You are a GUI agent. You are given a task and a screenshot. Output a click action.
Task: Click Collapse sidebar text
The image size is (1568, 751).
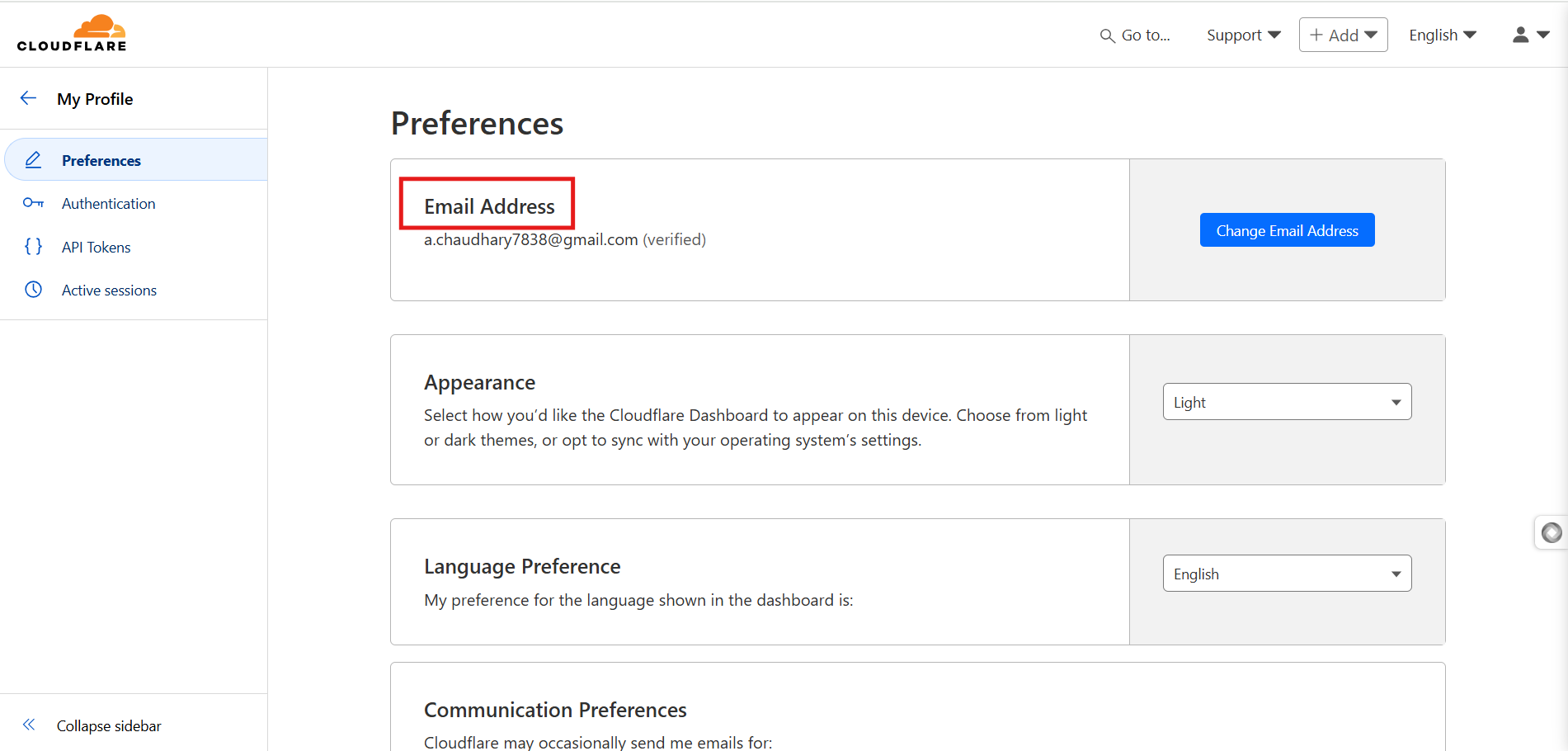pos(109,726)
